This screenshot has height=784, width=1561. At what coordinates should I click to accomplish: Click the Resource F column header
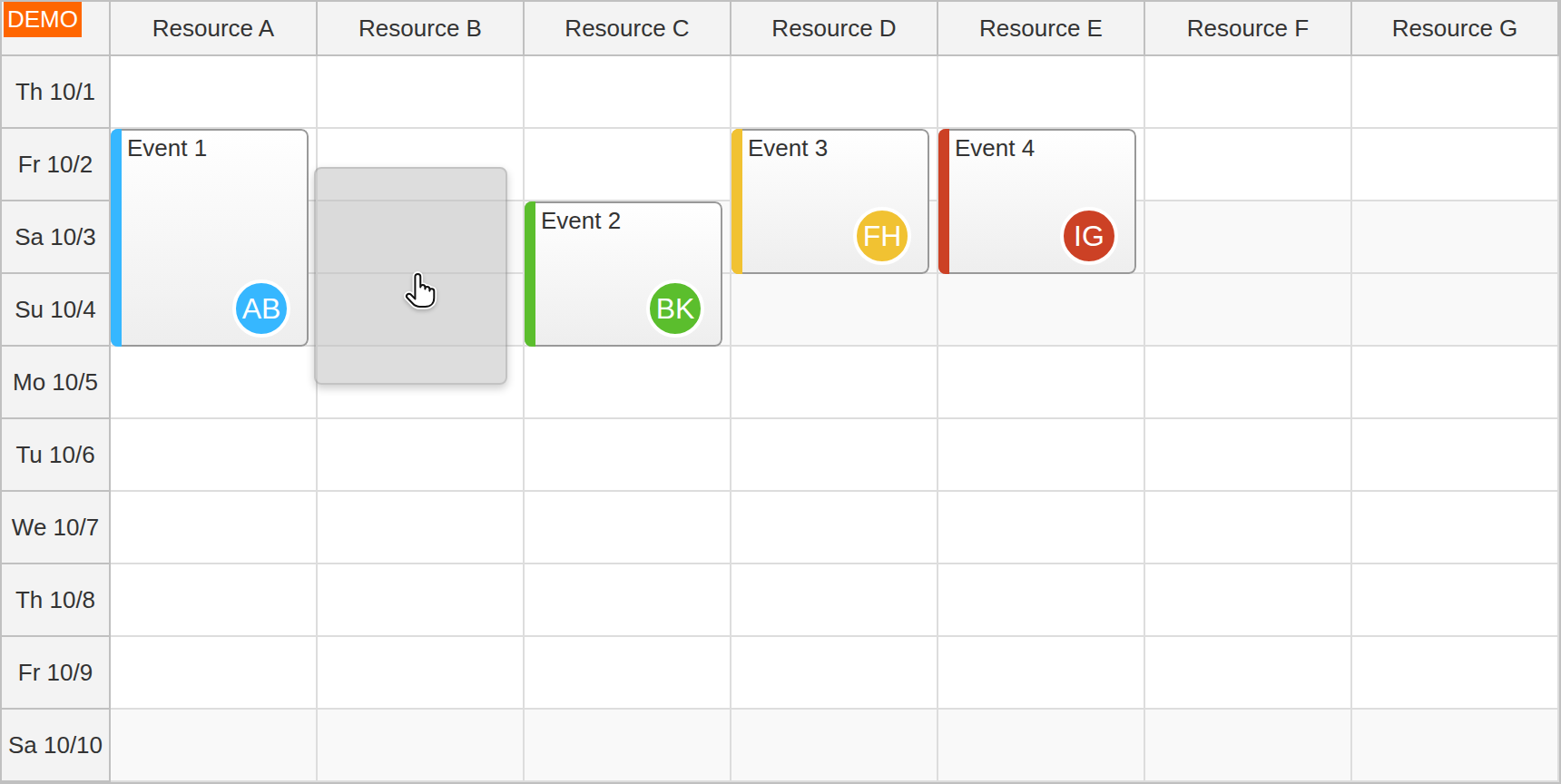[1248, 28]
